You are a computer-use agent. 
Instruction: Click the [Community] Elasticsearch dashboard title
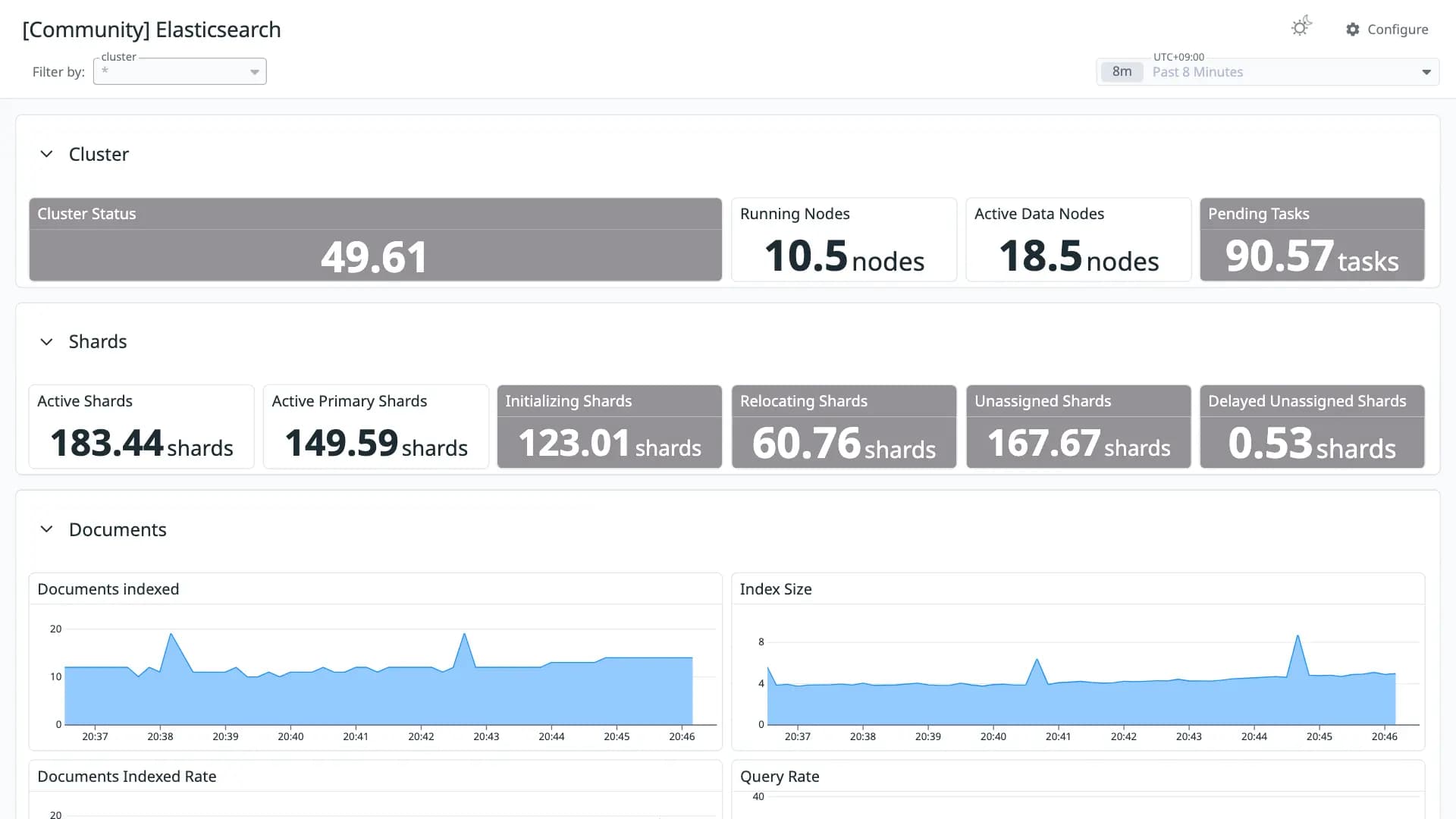tap(152, 30)
